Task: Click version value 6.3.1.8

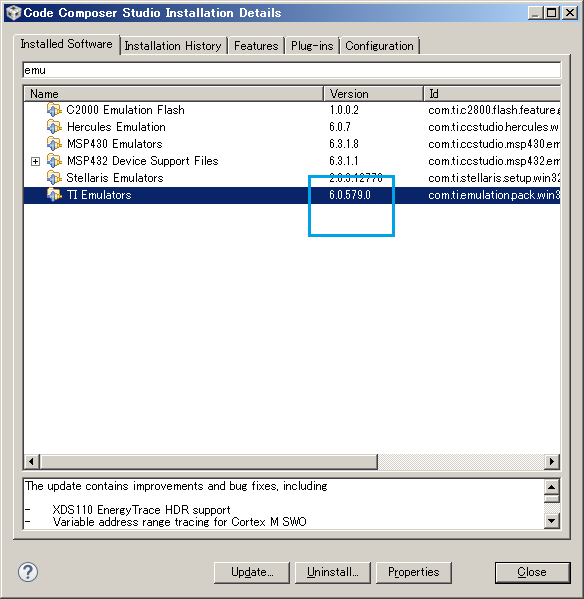Action: 344,144
